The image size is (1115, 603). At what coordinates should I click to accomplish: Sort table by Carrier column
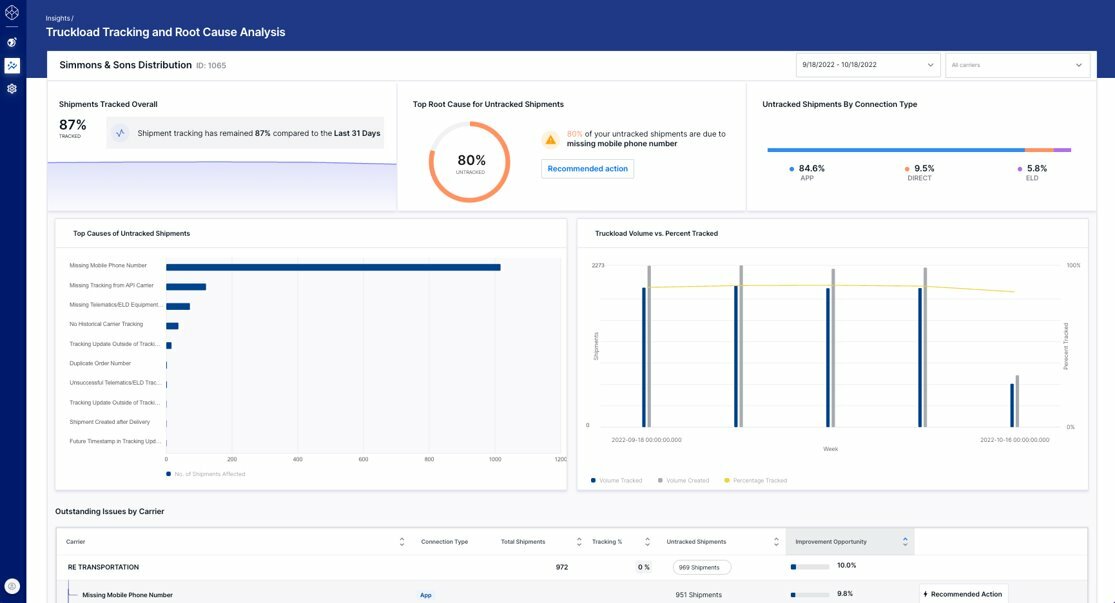402,542
